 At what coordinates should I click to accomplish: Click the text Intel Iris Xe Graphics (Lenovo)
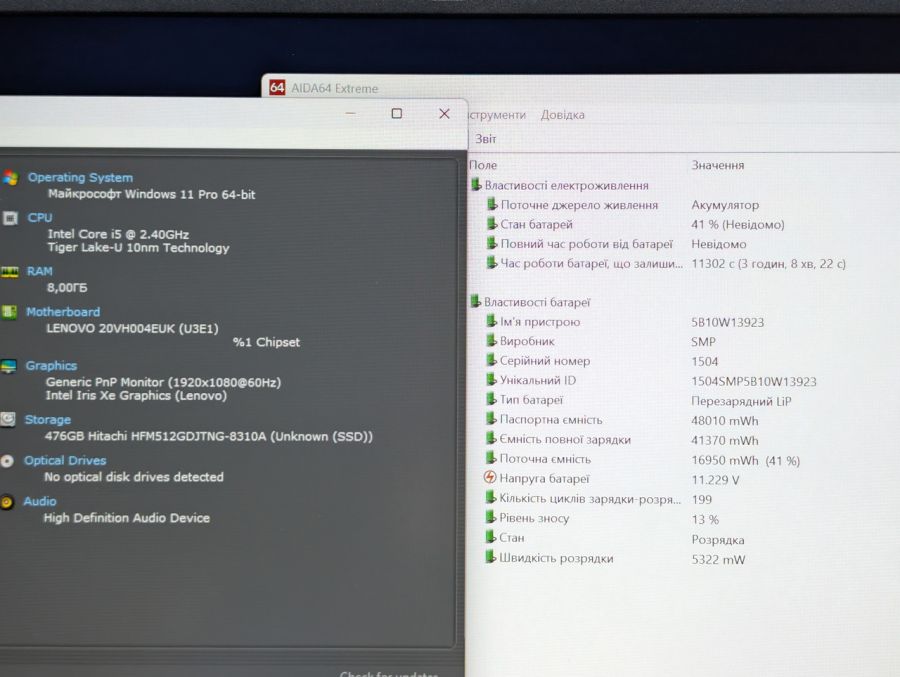click(x=136, y=396)
